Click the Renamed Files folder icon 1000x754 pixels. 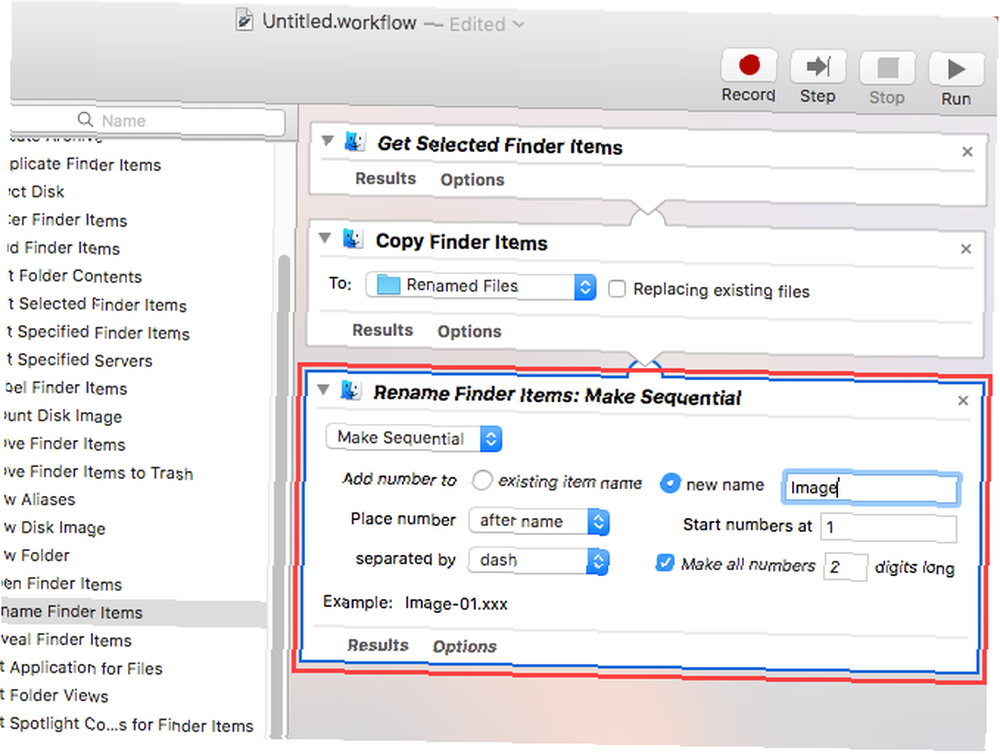click(388, 285)
